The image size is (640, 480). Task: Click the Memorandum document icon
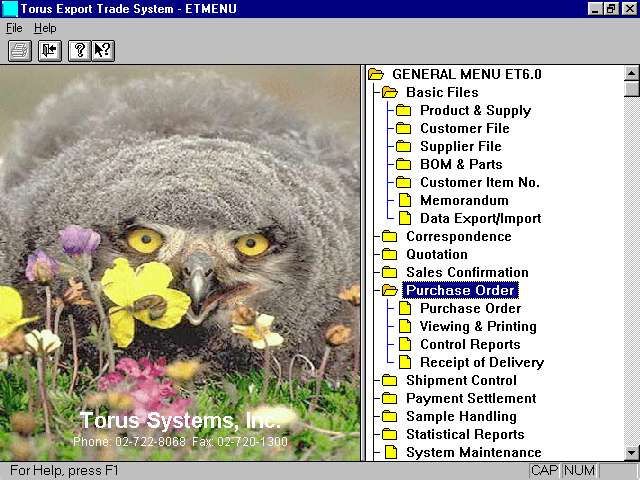pyautogui.click(x=405, y=200)
